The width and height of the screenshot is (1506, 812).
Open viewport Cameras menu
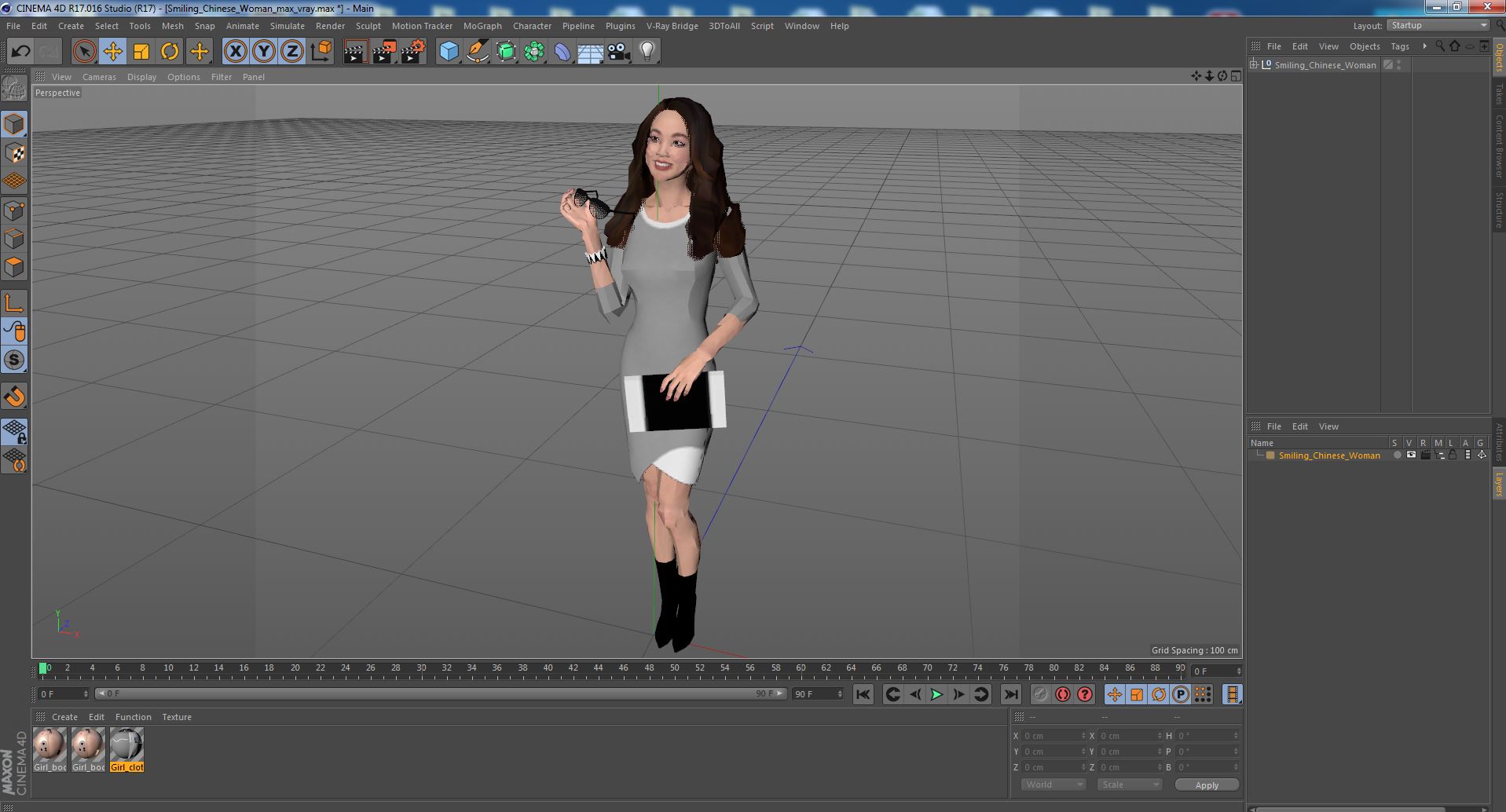[99, 77]
